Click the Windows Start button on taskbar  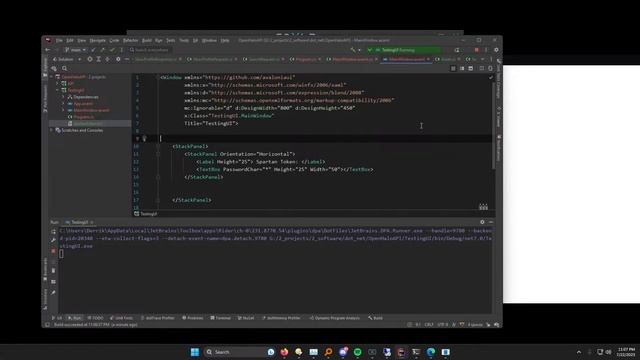coord(195,352)
